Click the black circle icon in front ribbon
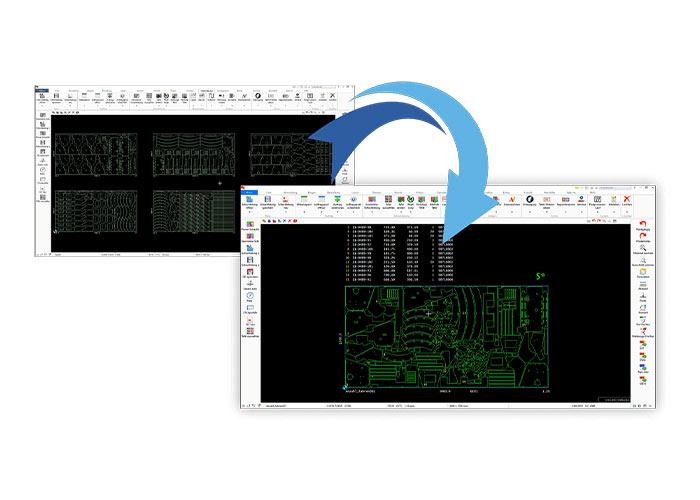 tap(529, 199)
